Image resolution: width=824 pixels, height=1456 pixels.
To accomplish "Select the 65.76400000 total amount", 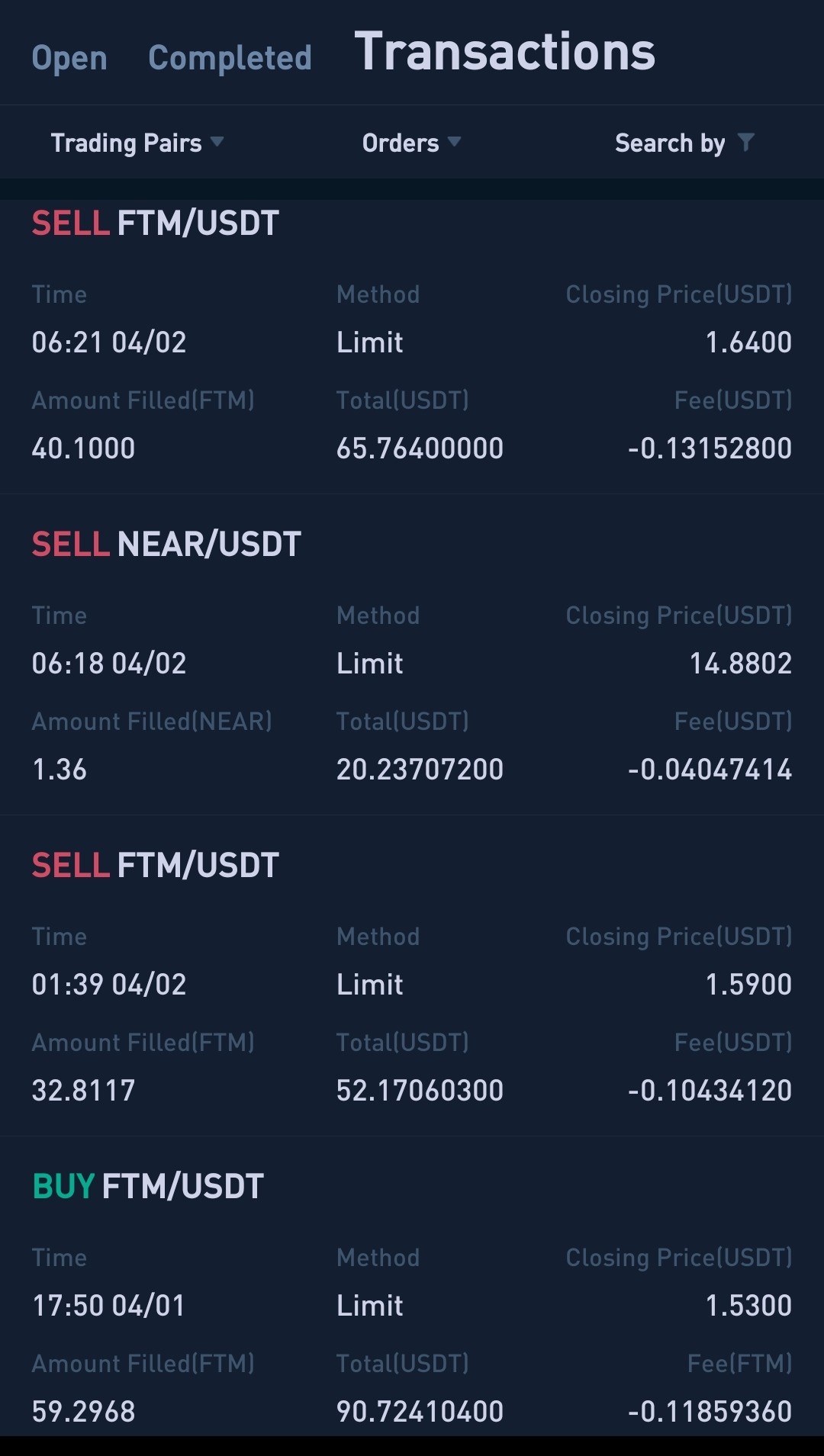I will coord(420,448).
